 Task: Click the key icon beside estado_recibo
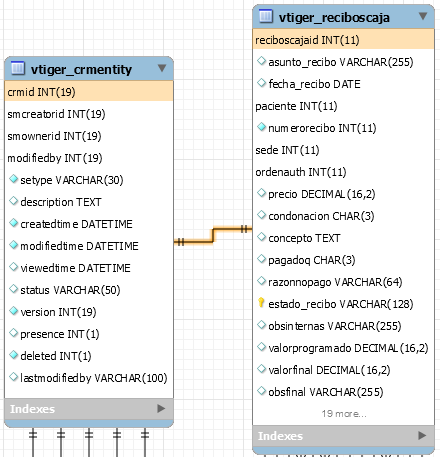coord(261,303)
